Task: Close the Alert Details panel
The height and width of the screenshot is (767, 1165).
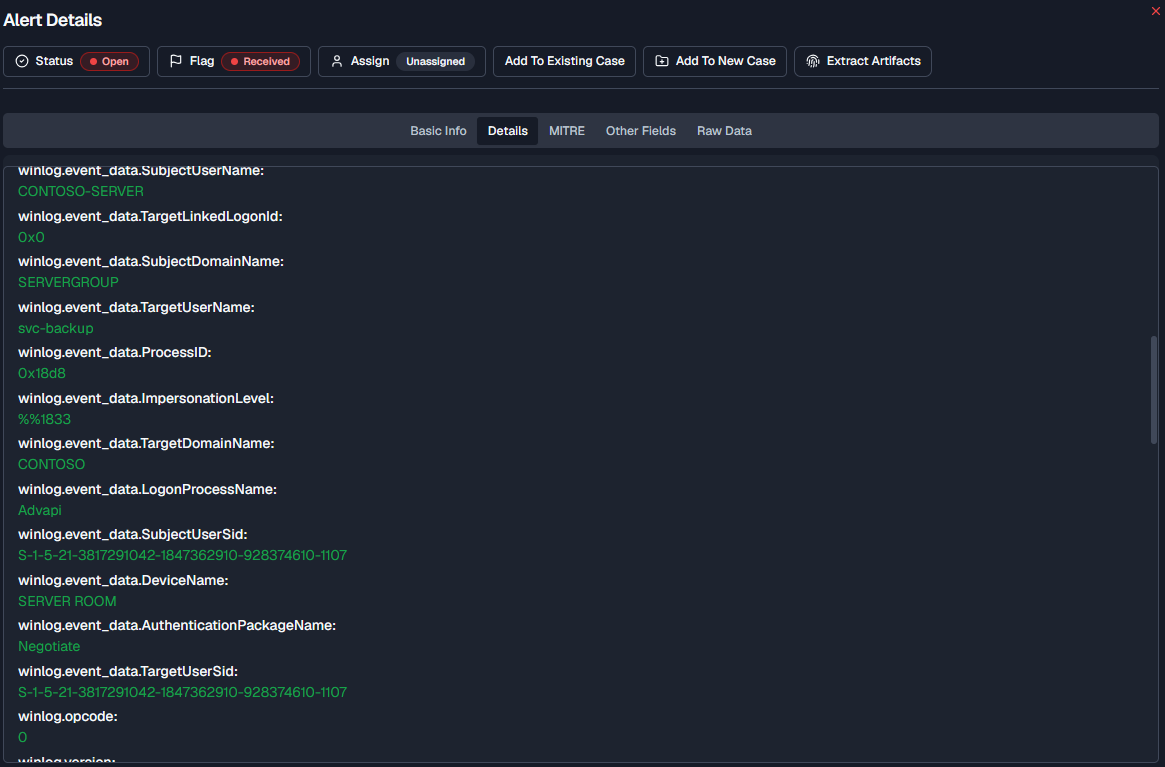Action: pyautogui.click(x=1156, y=10)
